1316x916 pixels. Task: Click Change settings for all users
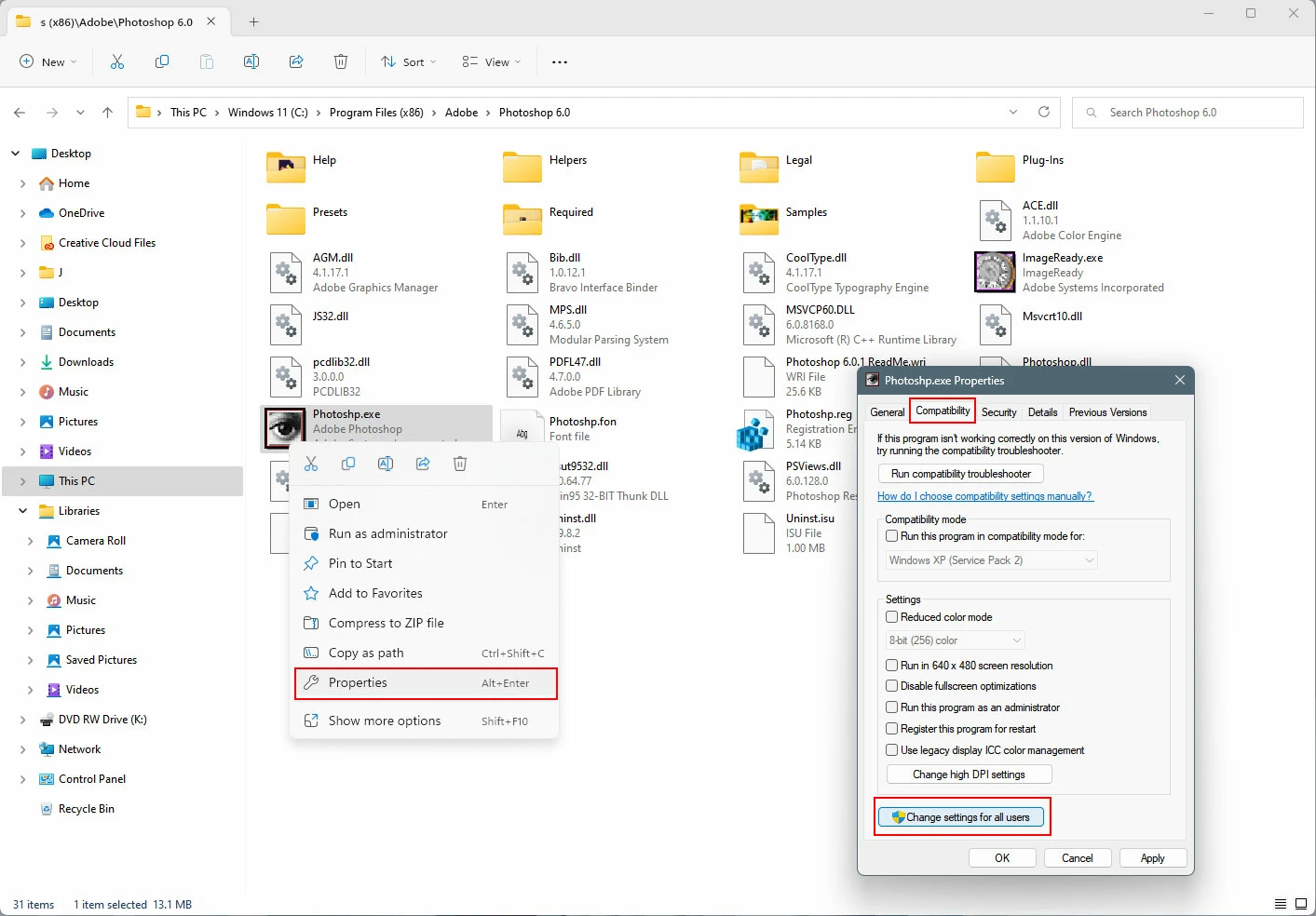(x=961, y=817)
